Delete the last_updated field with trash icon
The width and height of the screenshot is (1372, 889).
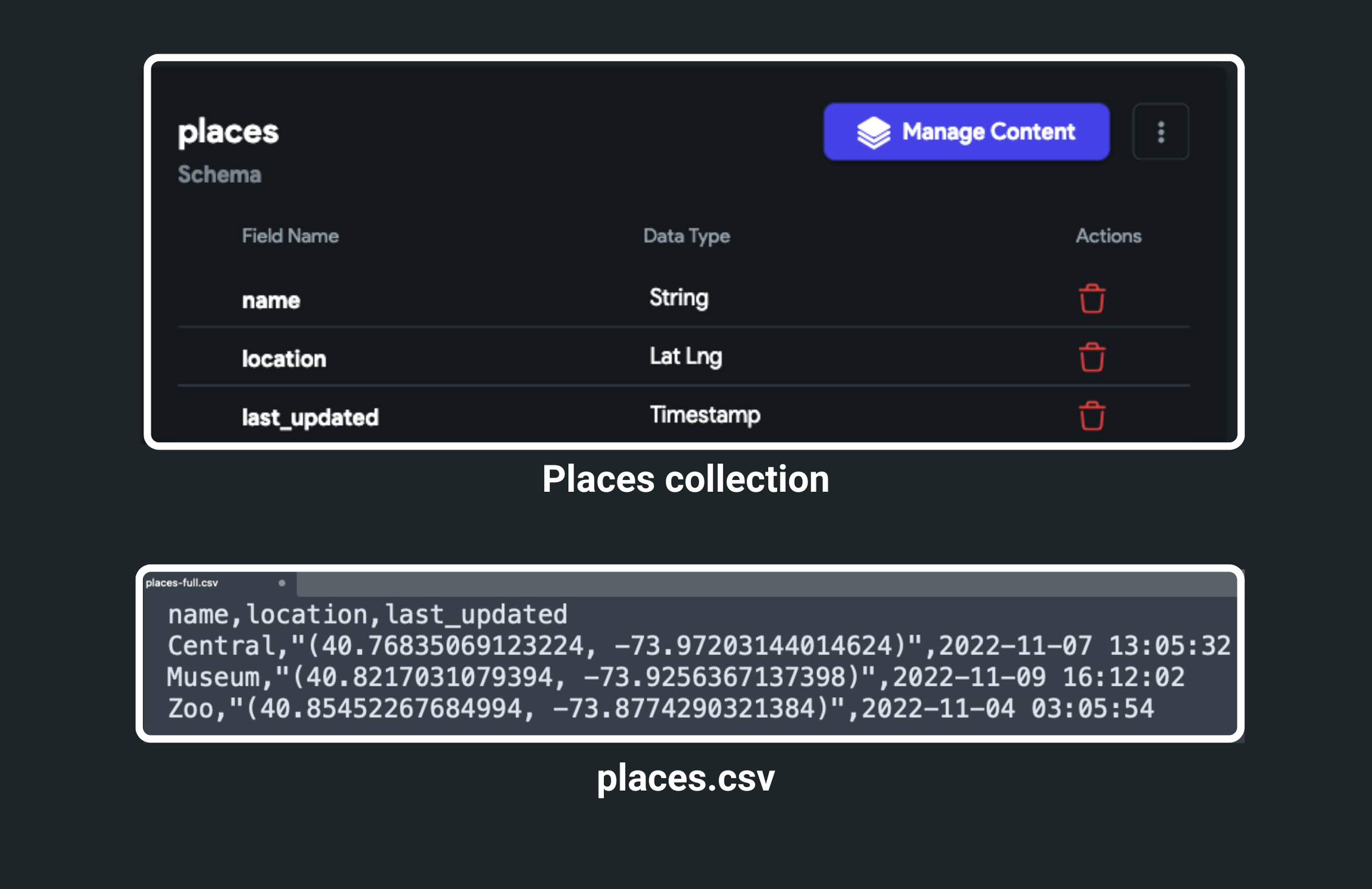tap(1092, 415)
